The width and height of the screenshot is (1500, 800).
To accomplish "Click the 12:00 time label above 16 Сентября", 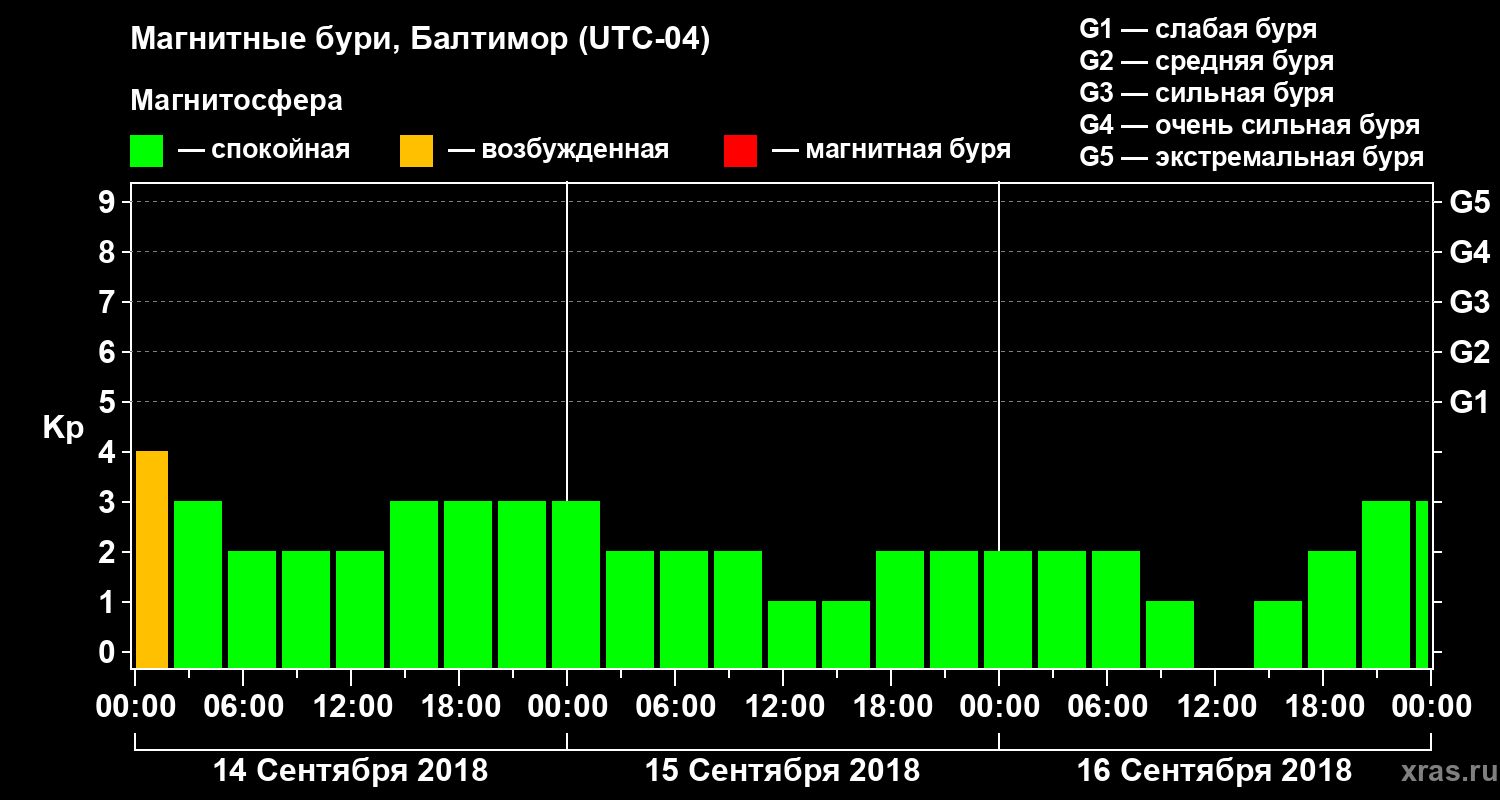I will [1215, 707].
